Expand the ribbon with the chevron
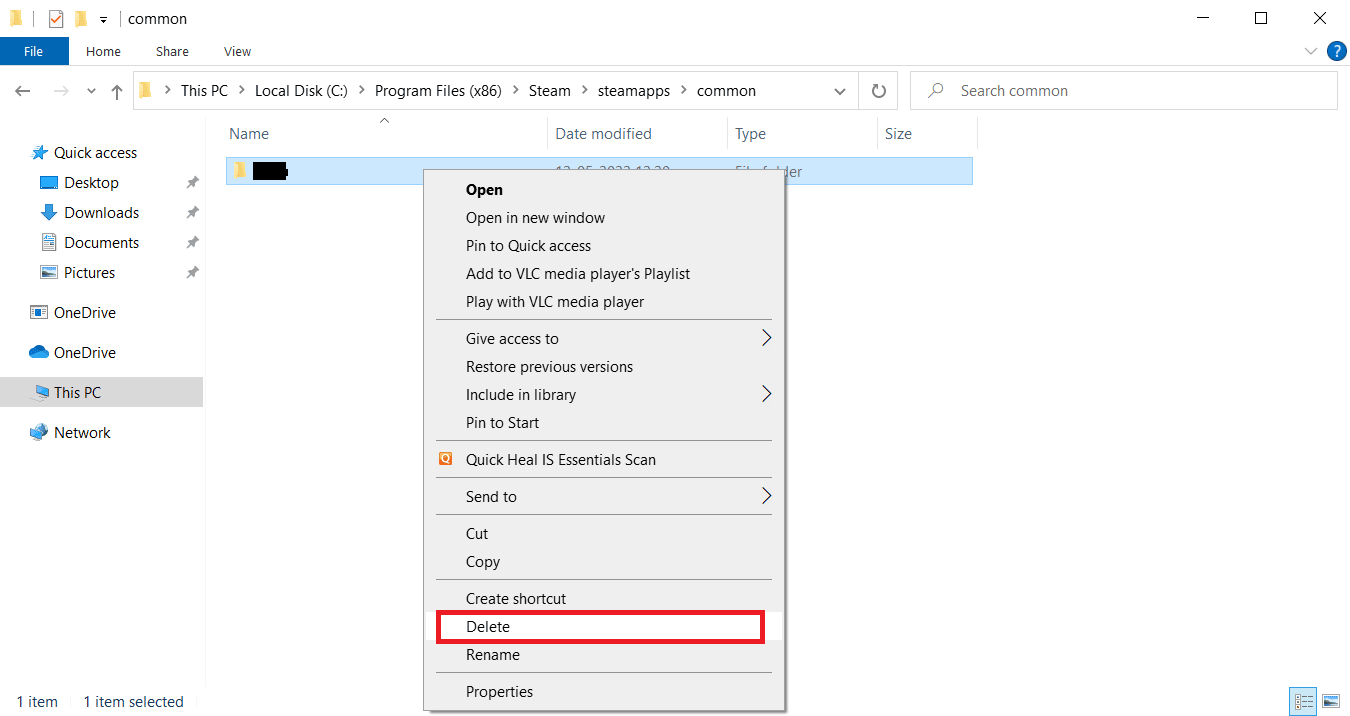Screen dimensions: 1350x716 point(1311,51)
